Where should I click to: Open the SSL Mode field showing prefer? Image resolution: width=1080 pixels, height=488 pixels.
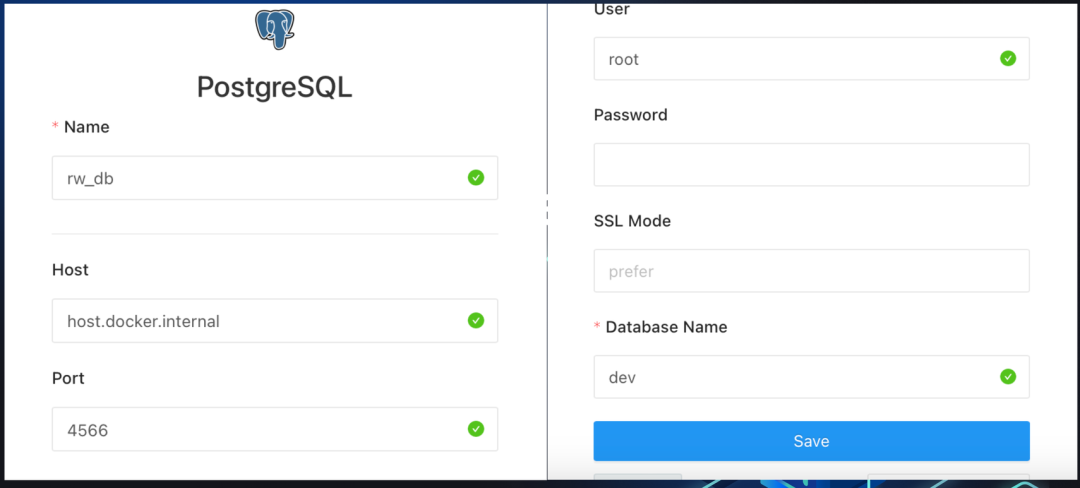coord(811,271)
